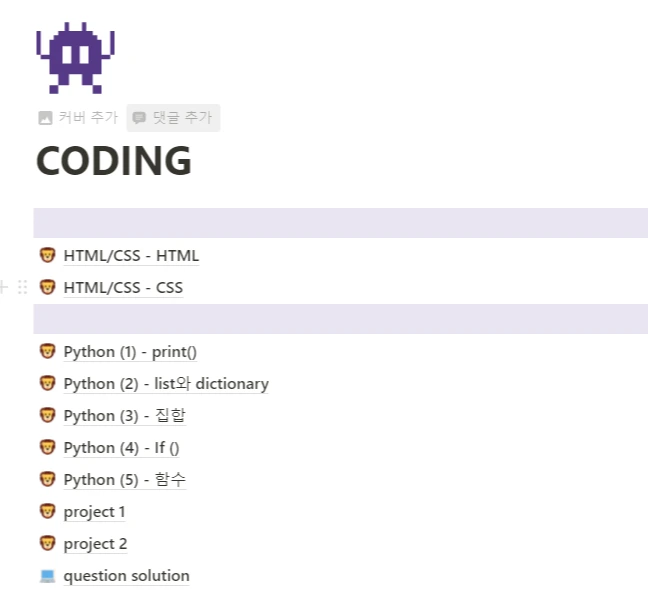Open the Python (3) - 집합 page
Screen dimensions: 648x590
point(124,416)
